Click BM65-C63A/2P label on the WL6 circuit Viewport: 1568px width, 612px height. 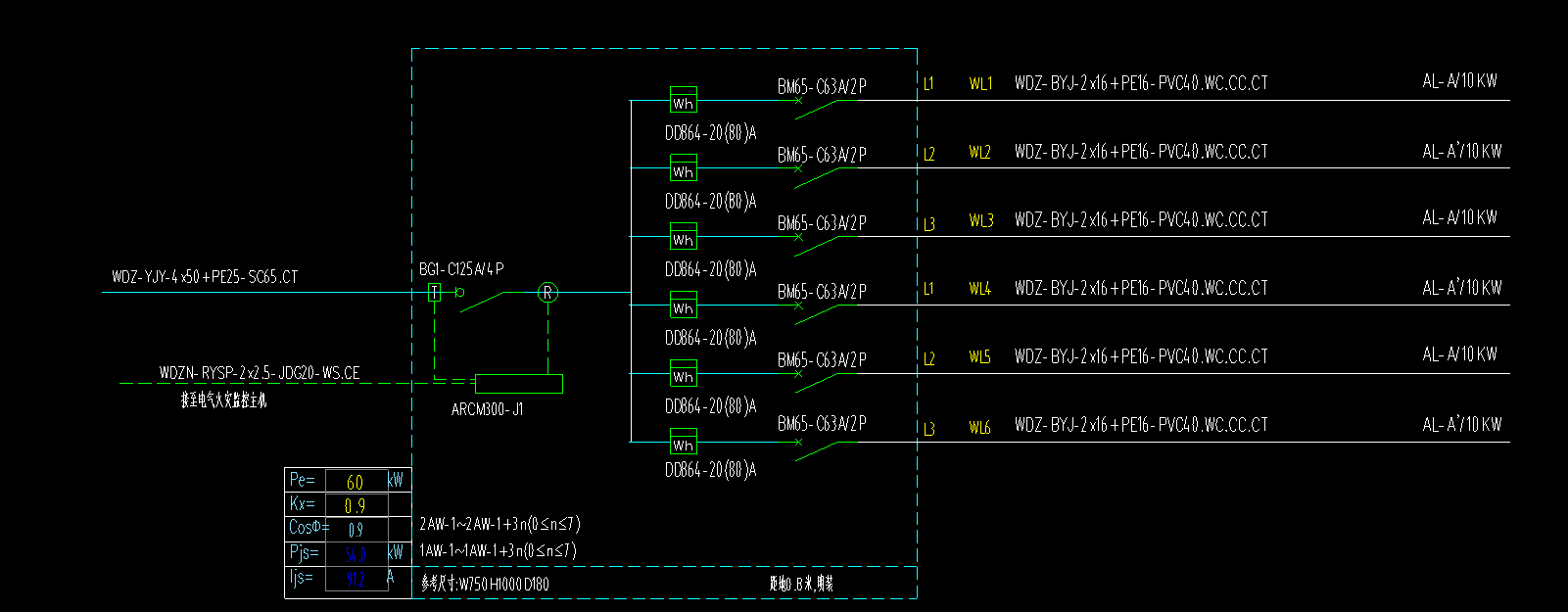pyautogui.click(x=822, y=424)
